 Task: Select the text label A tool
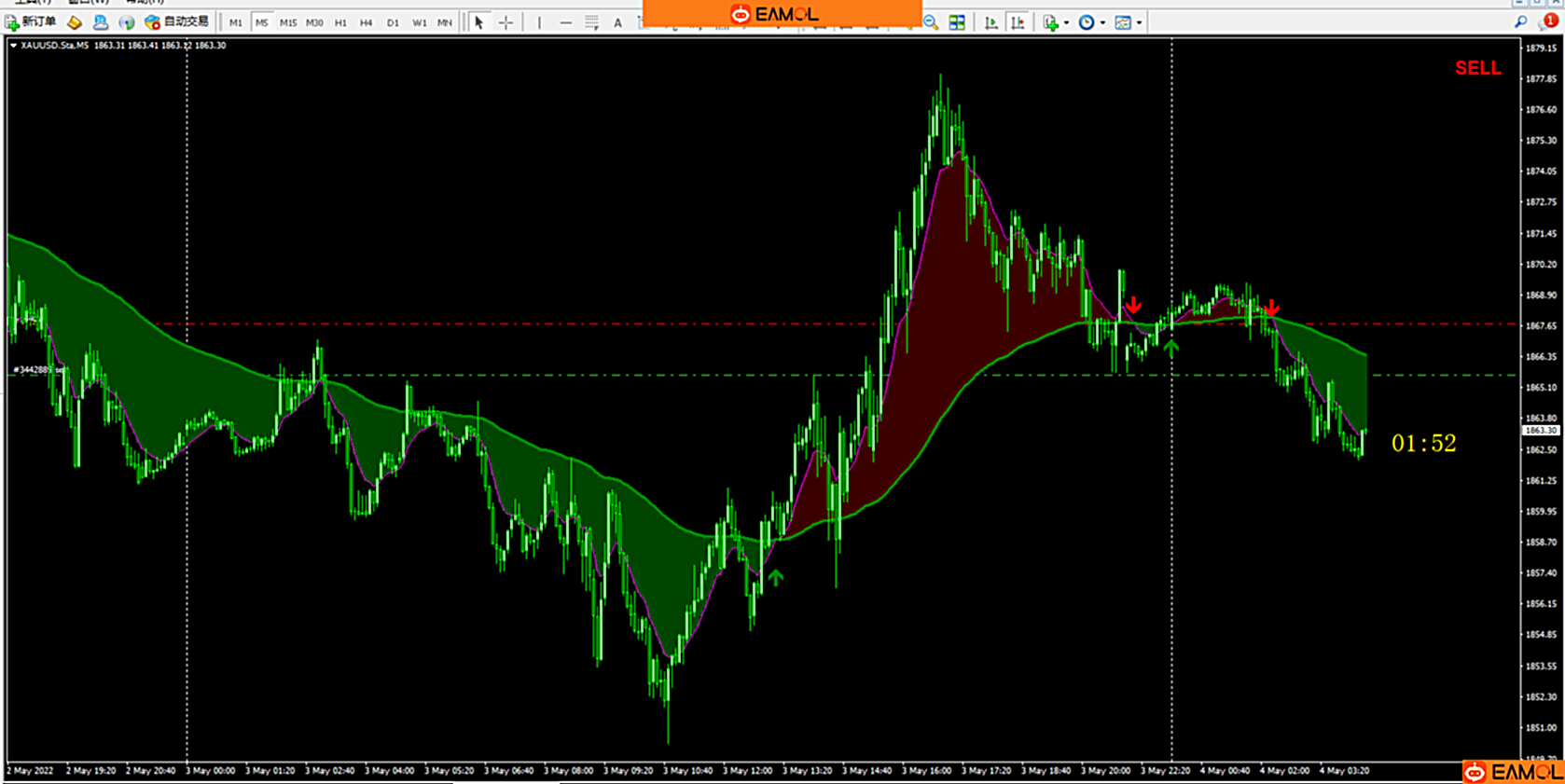pyautogui.click(x=617, y=22)
